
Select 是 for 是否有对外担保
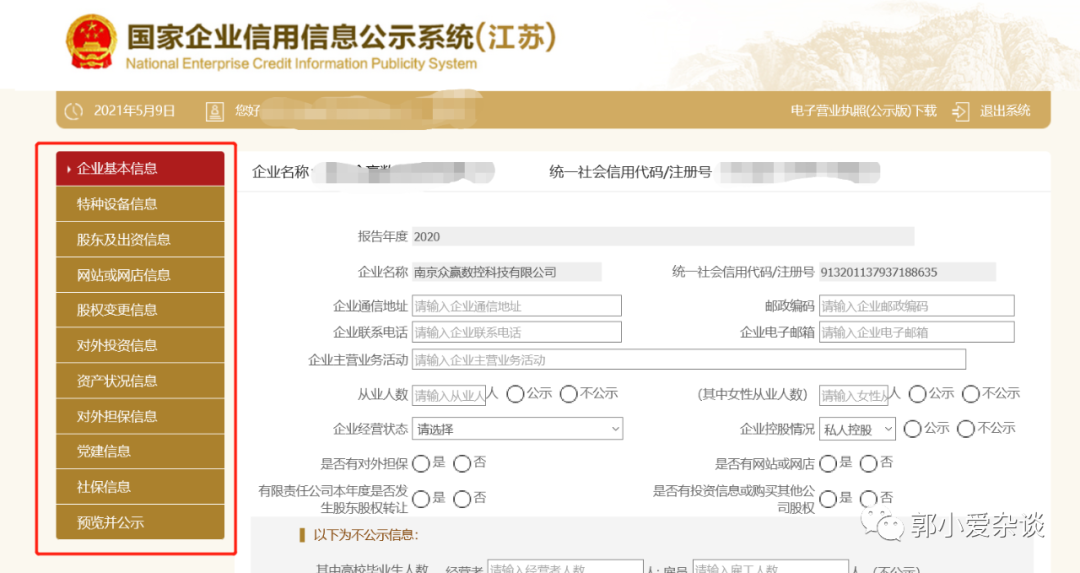coord(421,463)
